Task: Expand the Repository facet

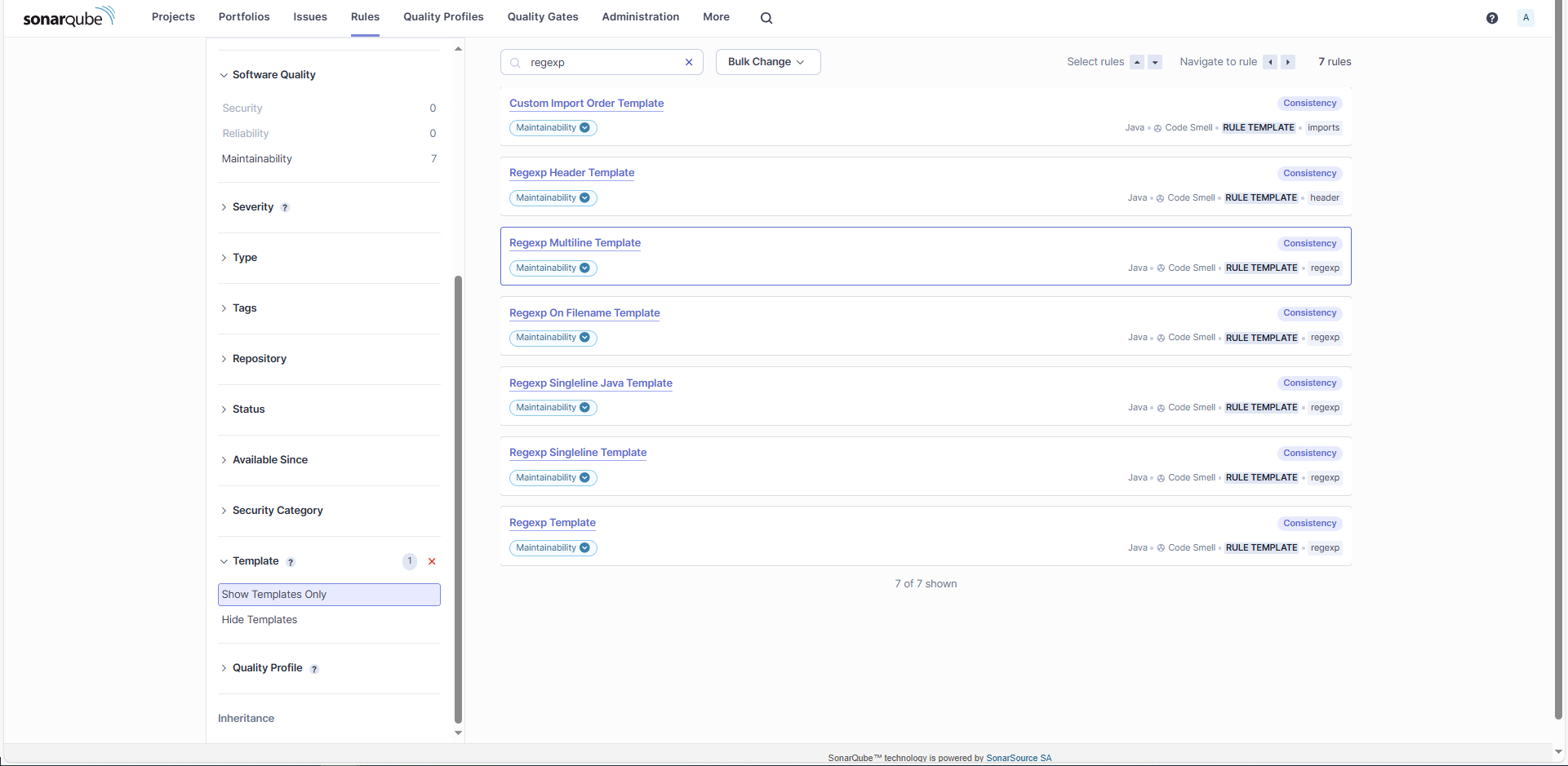Action: click(254, 359)
